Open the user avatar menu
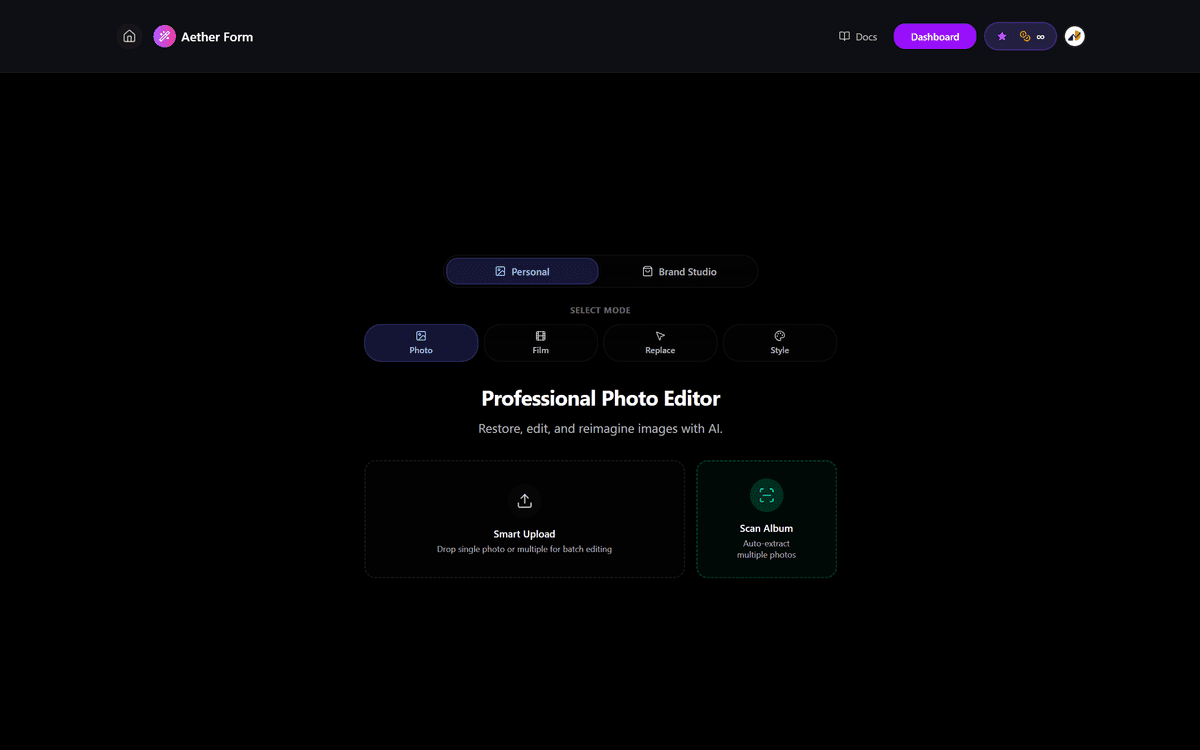The width and height of the screenshot is (1200, 750). pos(1074,36)
